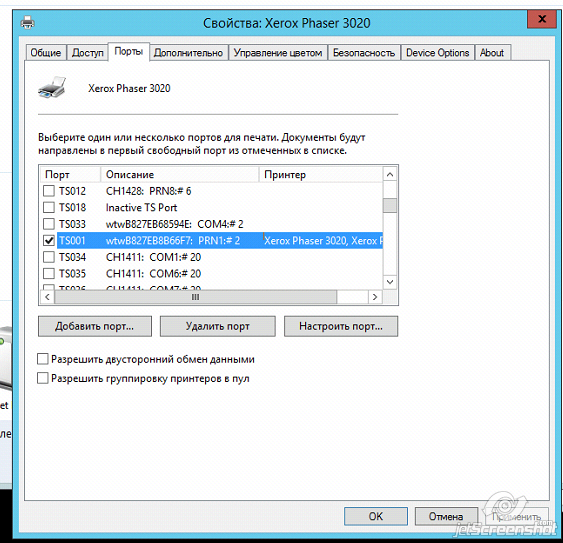Confirm with the OK button

click(x=376, y=516)
